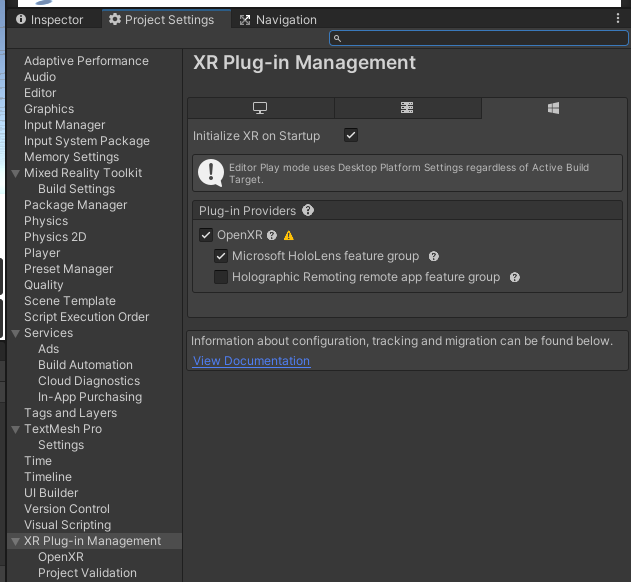This screenshot has width=631, height=582.
Task: Open Timeline settings
Action: tap(48, 477)
